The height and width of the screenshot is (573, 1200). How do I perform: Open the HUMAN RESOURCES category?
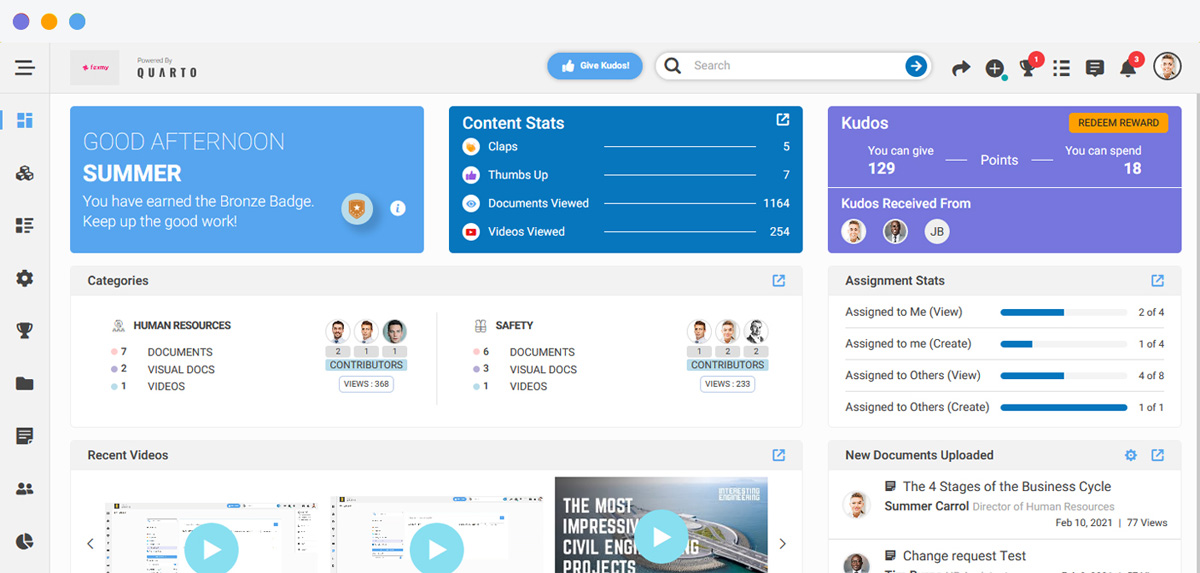click(x=182, y=326)
